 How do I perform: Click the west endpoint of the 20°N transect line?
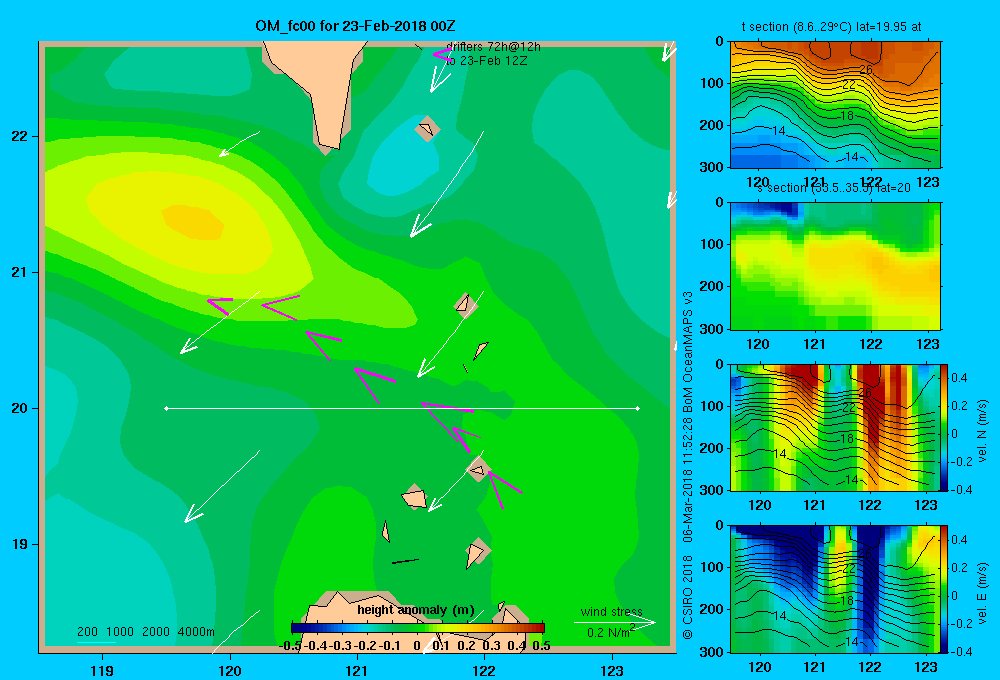pyautogui.click(x=166, y=408)
